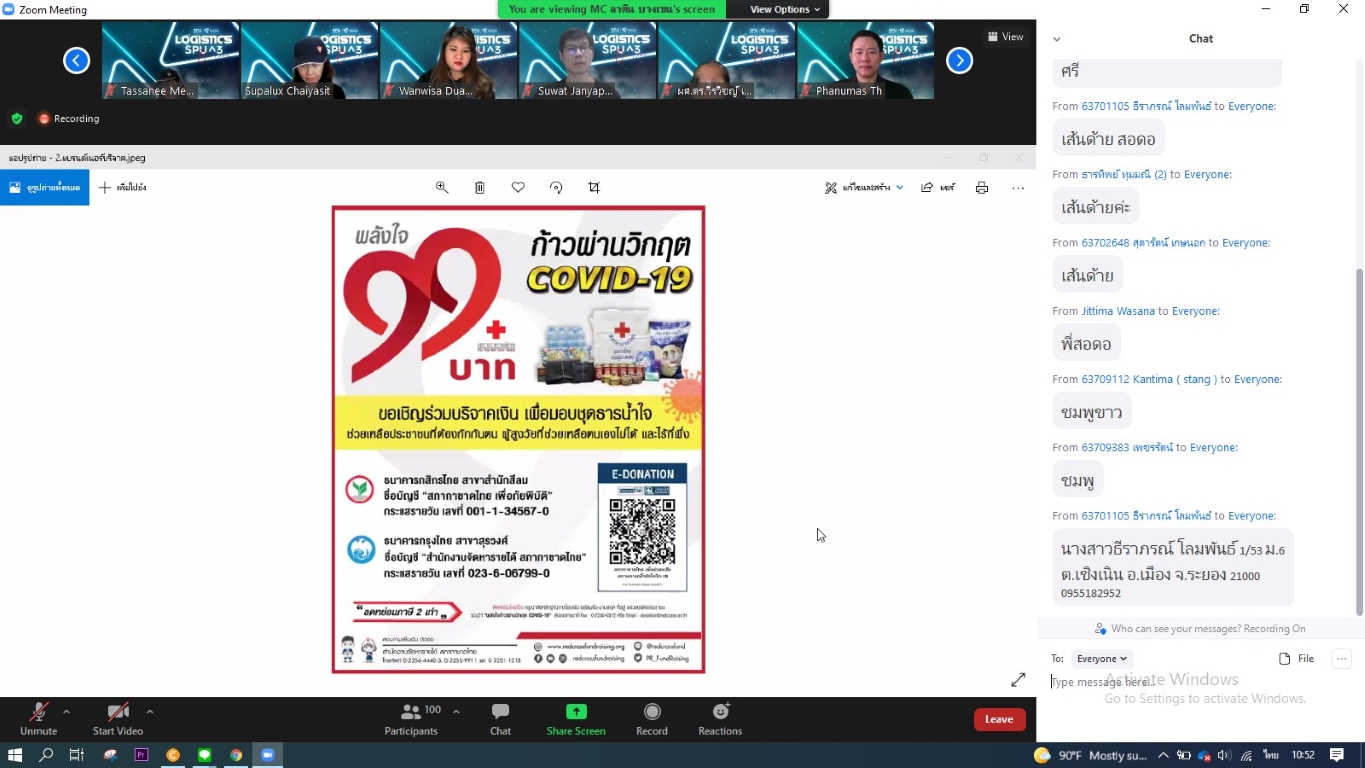1365x768 pixels.
Task: Click the Print icon in Photos
Action: pos(982,187)
